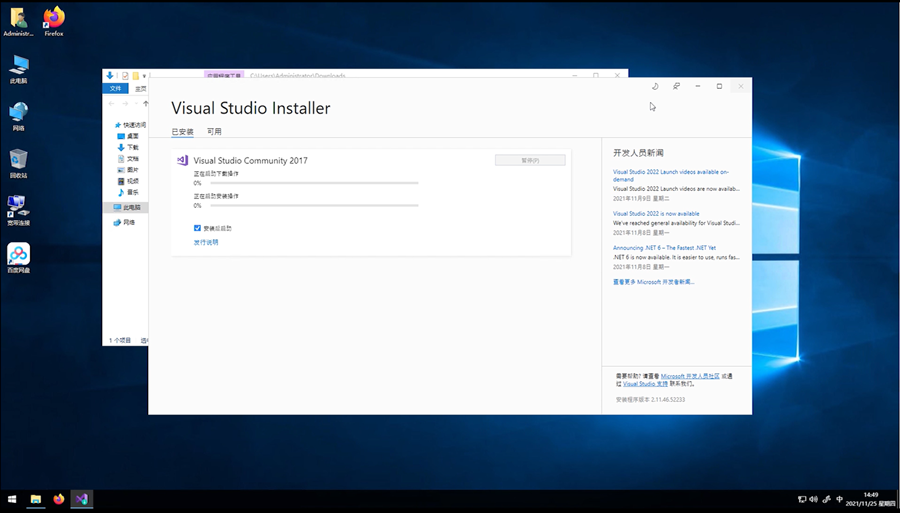Open the quick access toolbar dropdown arrow
The width and height of the screenshot is (900, 513).
coord(144,76)
